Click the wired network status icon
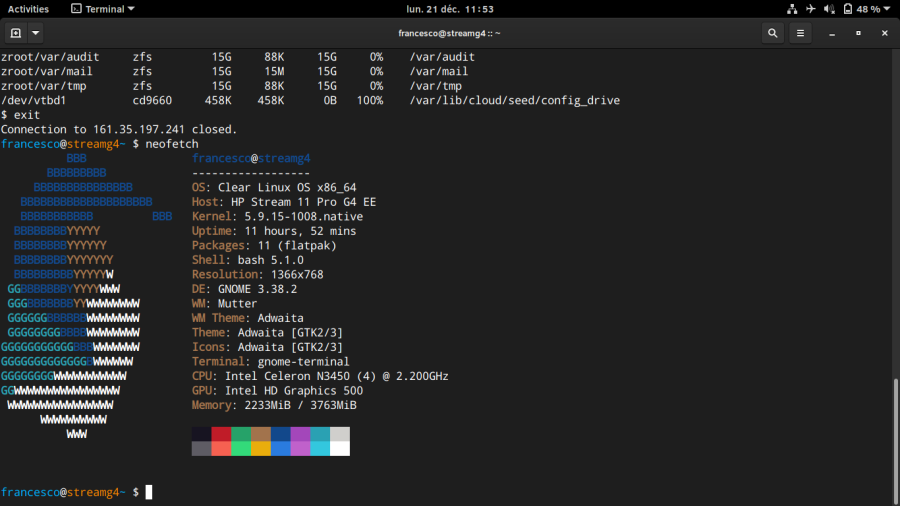This screenshot has height=506, width=900. coord(792,9)
